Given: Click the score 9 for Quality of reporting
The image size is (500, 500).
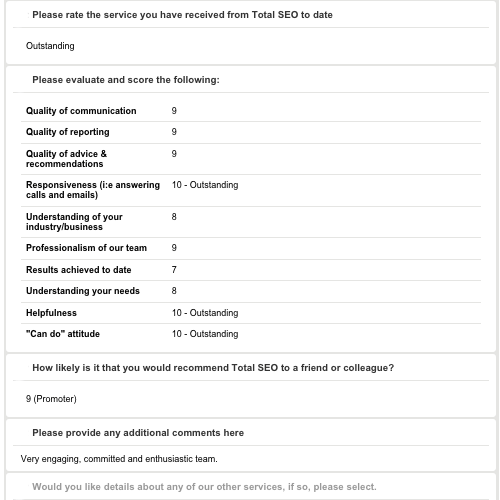Looking at the screenshot, I should 174,132.
